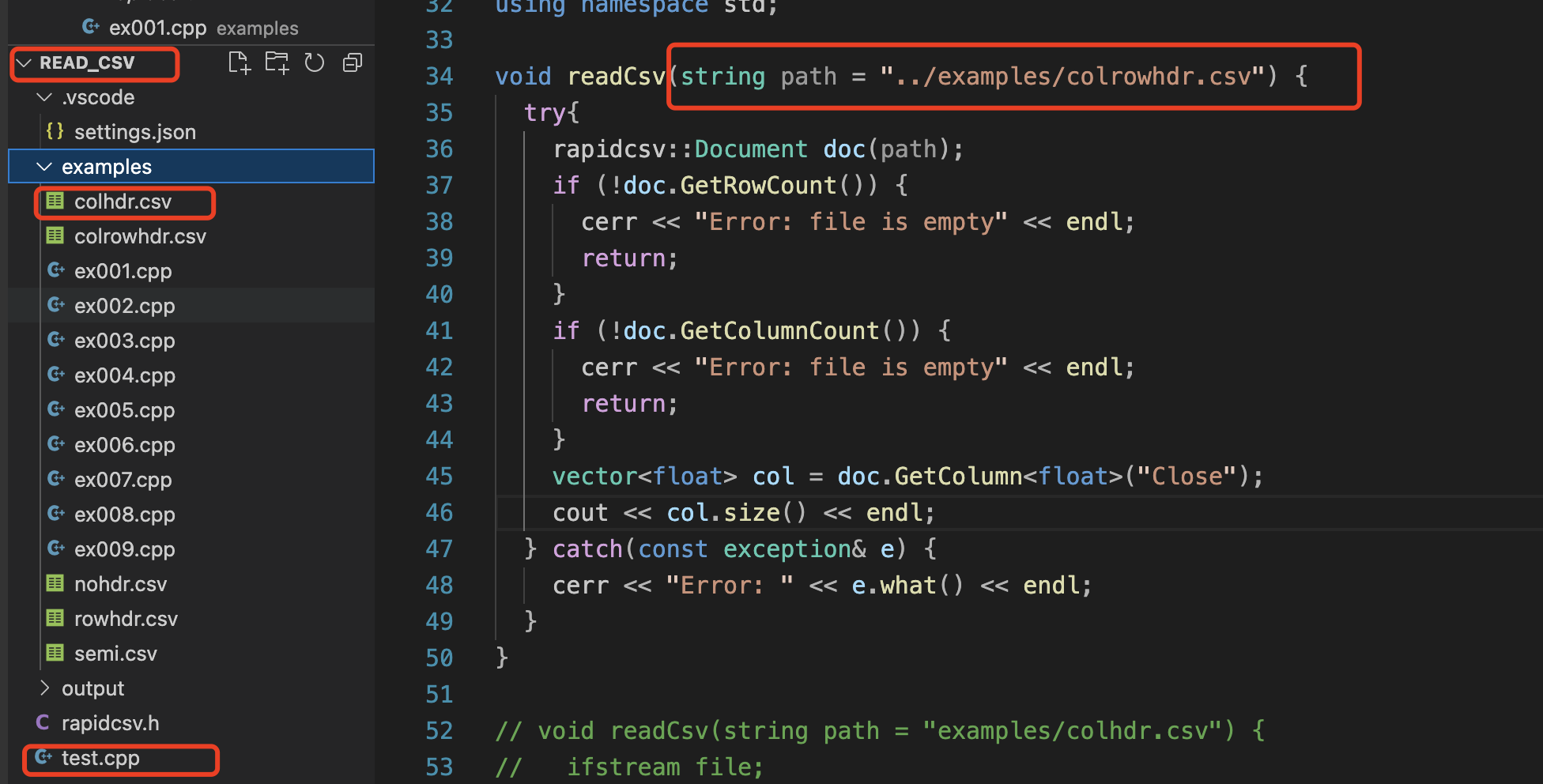Click the C++ icon beside ex005.cpp
The height and width of the screenshot is (784, 1543).
(55, 409)
